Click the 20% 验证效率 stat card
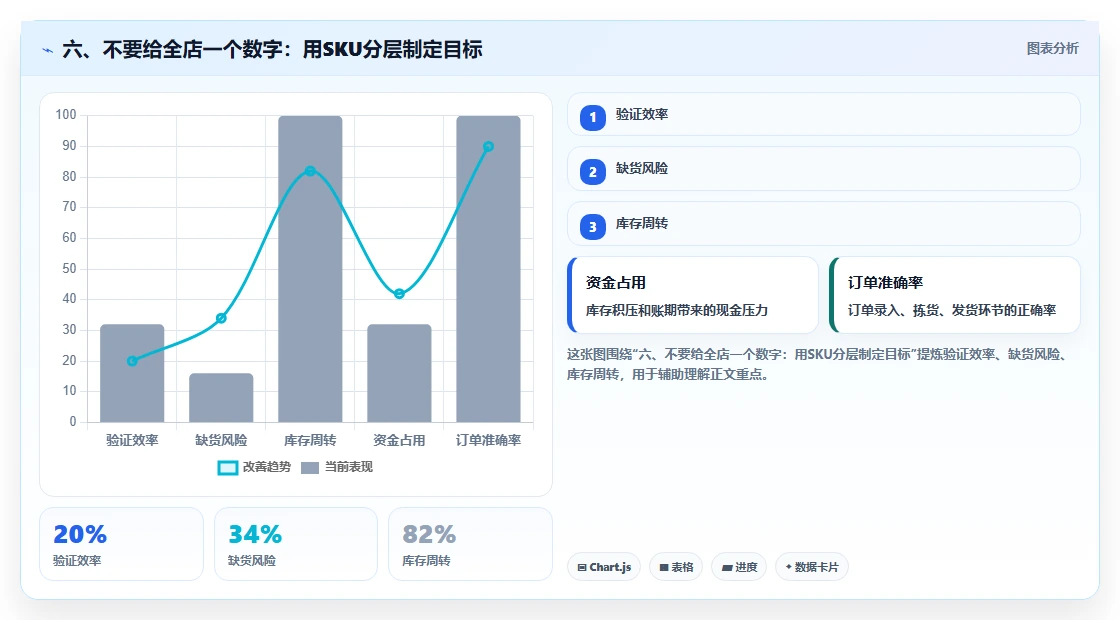This screenshot has width=1120, height=620. tap(121, 544)
